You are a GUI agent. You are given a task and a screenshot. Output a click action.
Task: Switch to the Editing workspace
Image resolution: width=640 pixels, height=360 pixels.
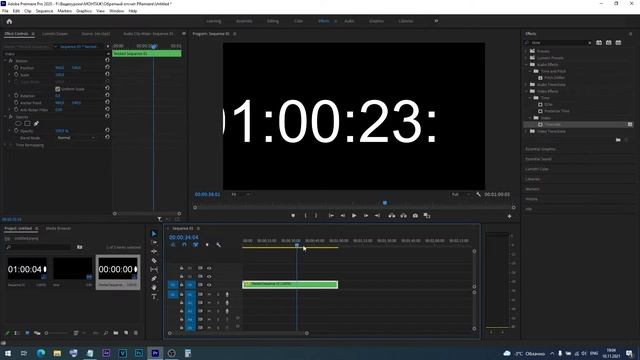pos(273,21)
